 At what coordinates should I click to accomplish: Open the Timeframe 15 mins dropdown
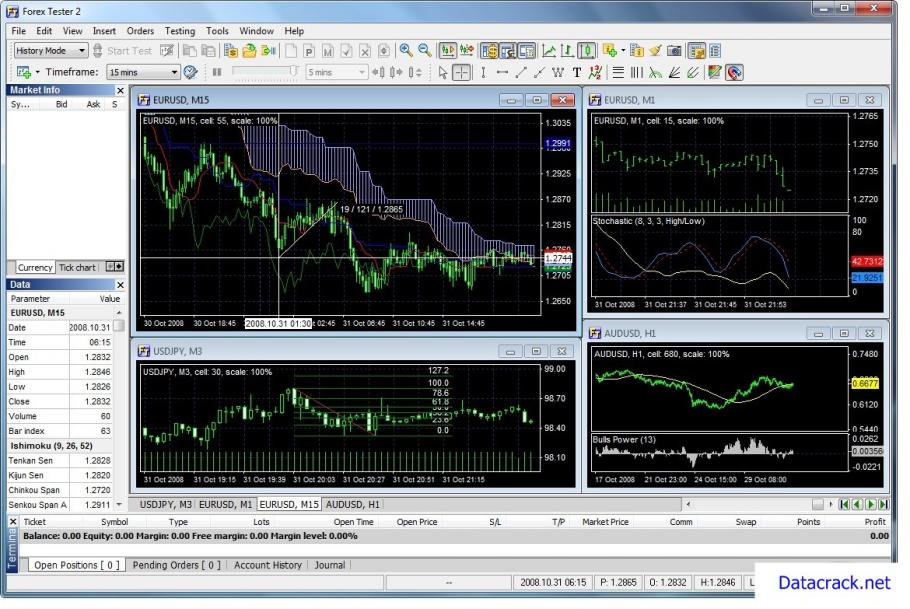coord(144,72)
